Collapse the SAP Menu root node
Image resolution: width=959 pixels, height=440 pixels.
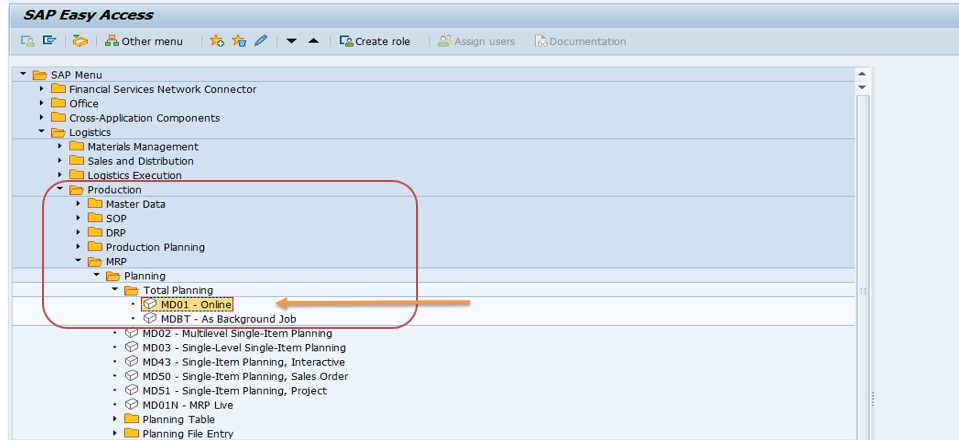click(x=23, y=74)
